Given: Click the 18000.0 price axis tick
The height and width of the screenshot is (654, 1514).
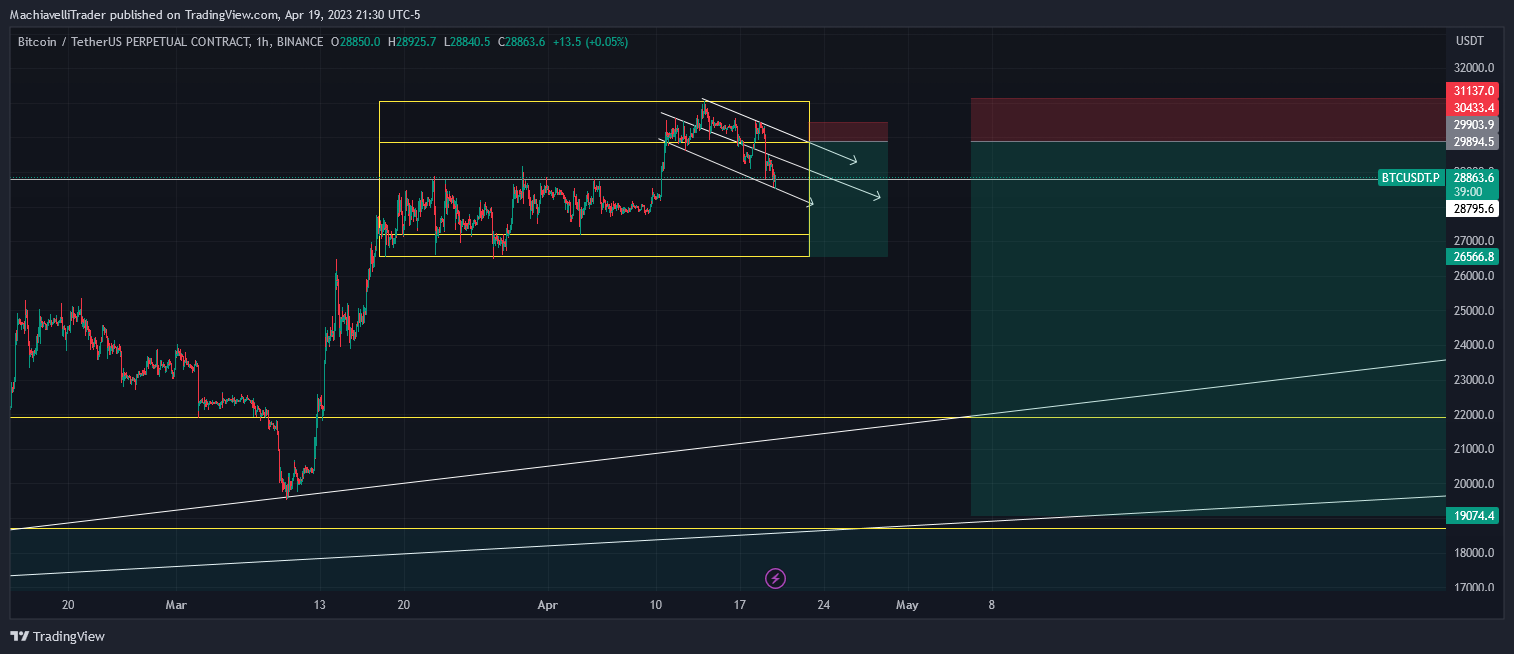Looking at the screenshot, I should [1474, 553].
